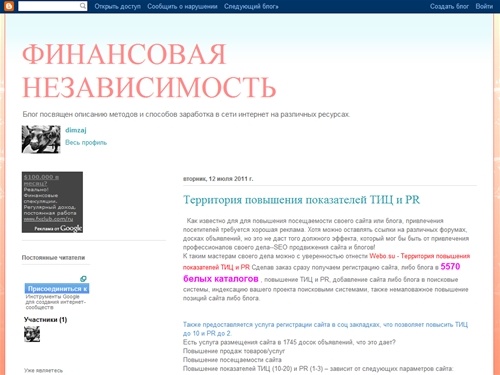Click "Войти" to sign in
The width and height of the screenshot is (500, 375).
(484, 6)
